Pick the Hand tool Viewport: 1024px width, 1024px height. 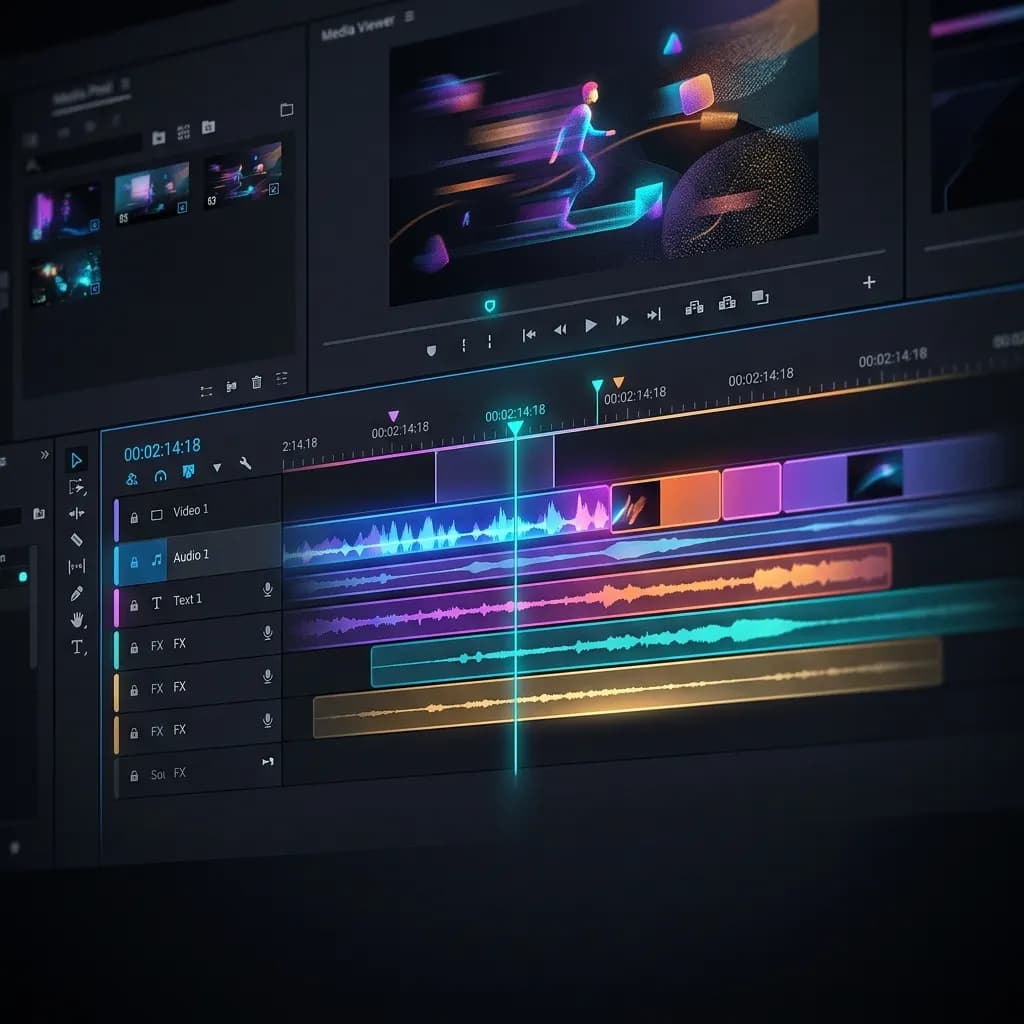(x=78, y=619)
